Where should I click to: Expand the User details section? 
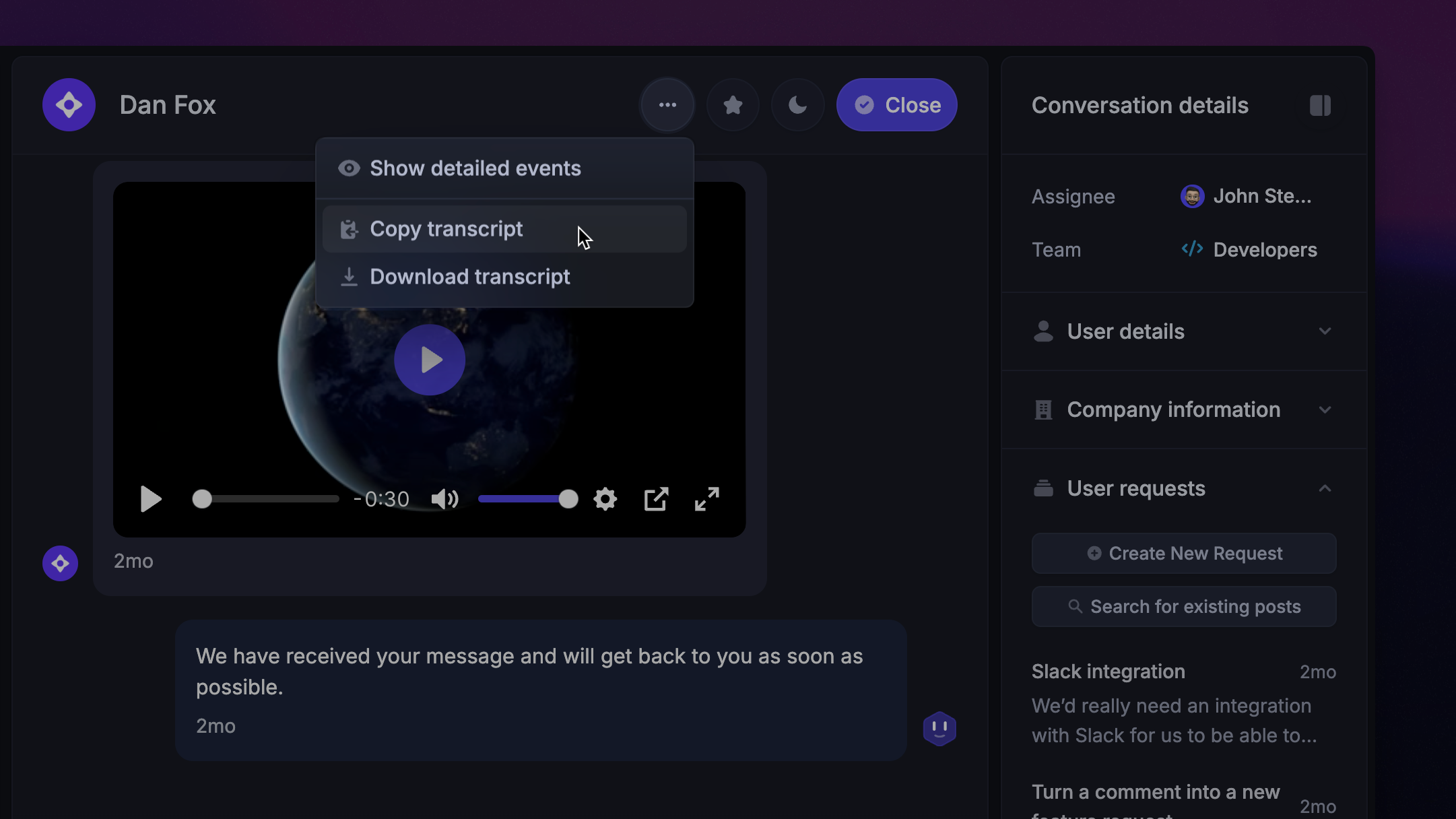tap(1183, 331)
